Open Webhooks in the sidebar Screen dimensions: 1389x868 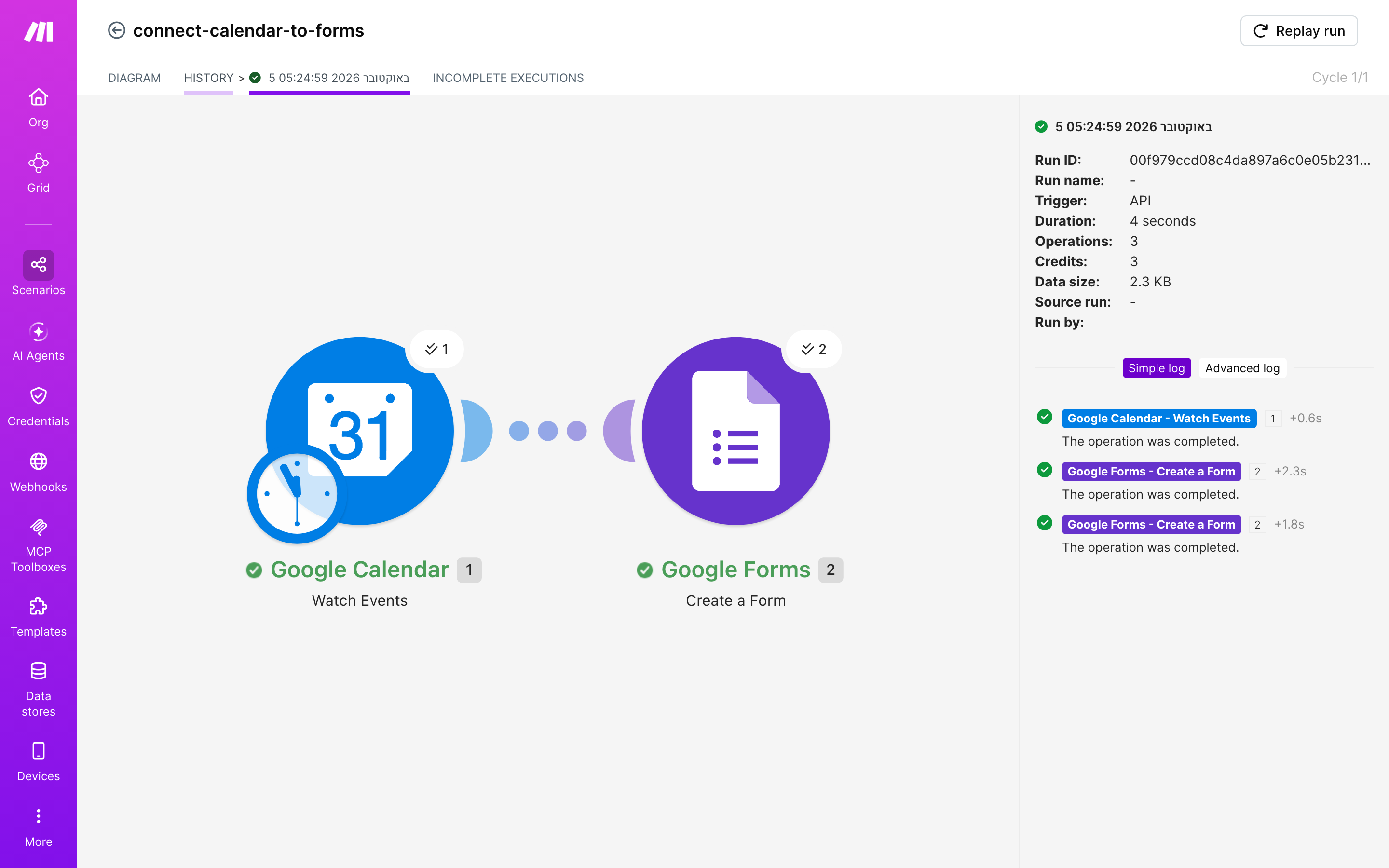point(39,473)
